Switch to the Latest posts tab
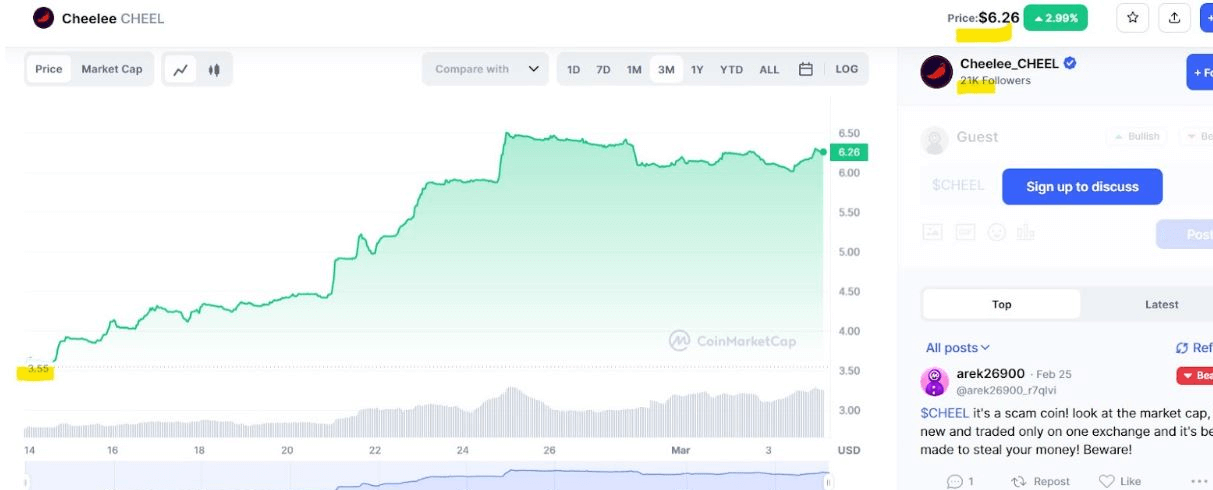The height and width of the screenshot is (490, 1213). pyautogui.click(x=1161, y=305)
